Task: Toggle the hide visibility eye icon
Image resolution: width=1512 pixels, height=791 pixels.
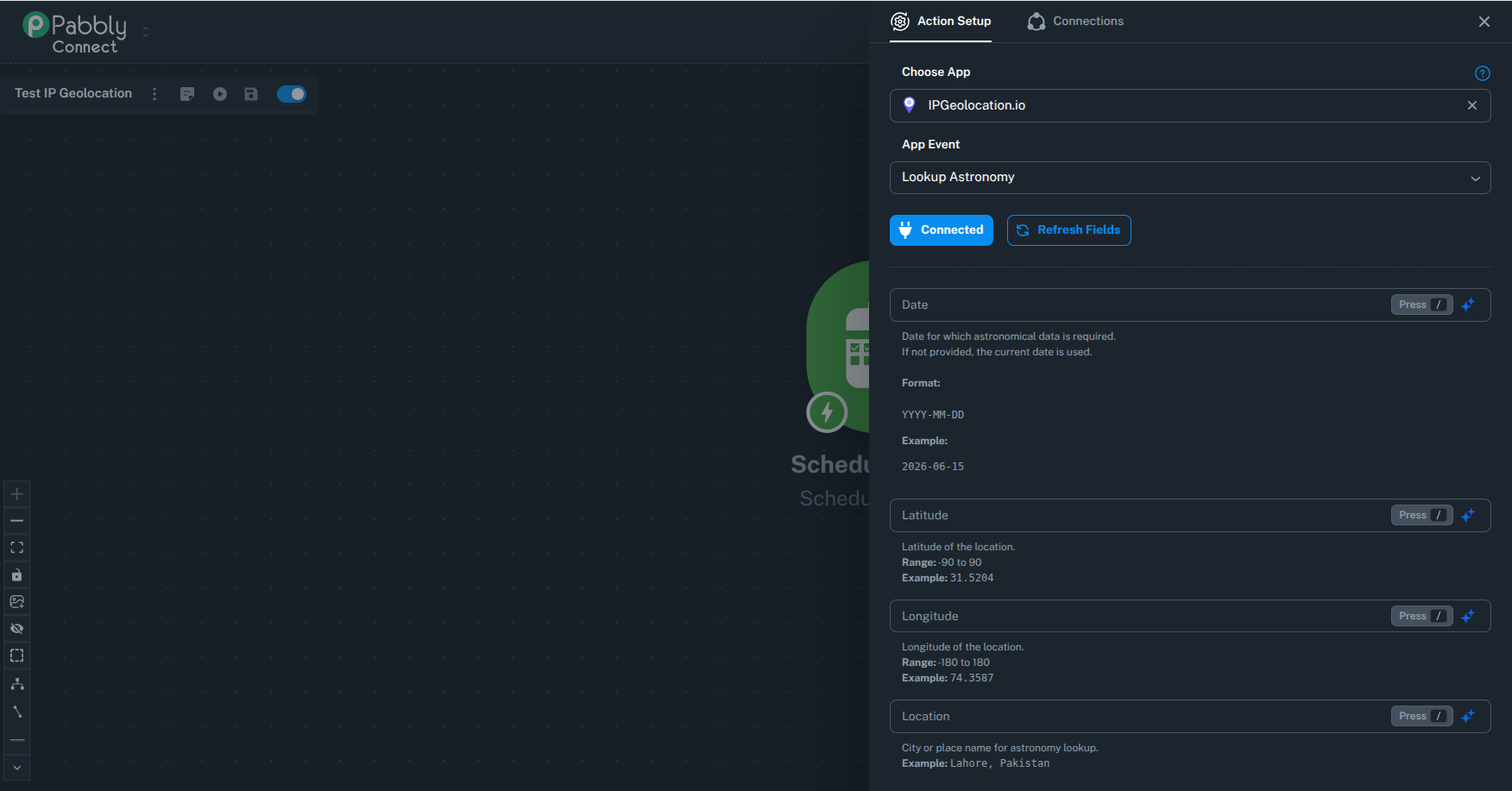Action: 16,629
